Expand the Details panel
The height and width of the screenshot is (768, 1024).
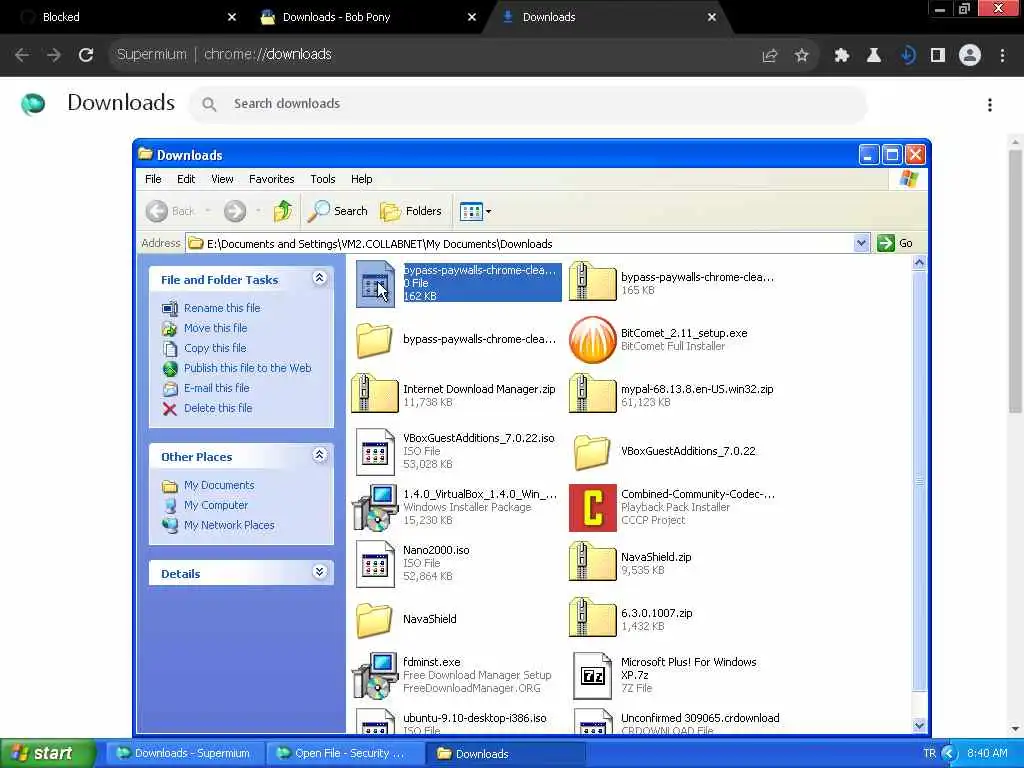(x=319, y=572)
